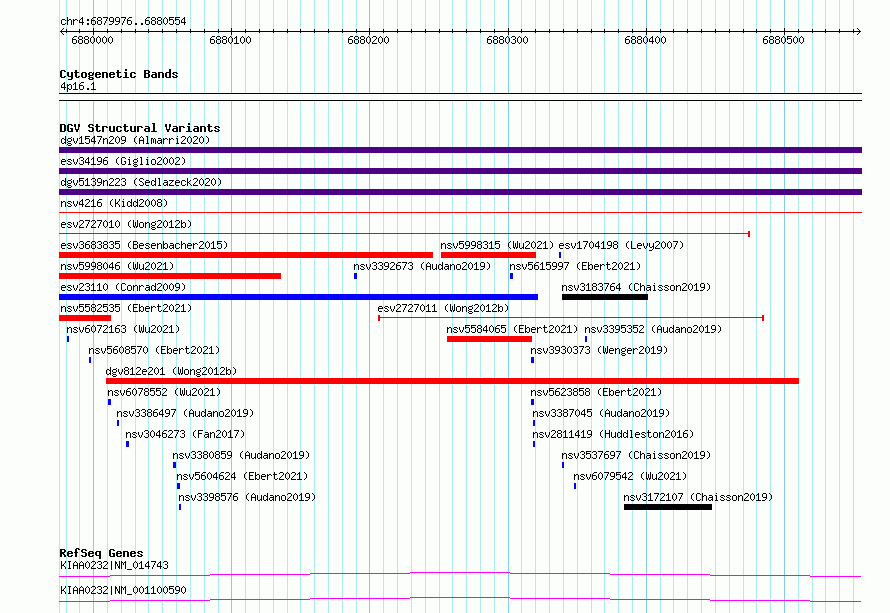Click nsv5998315 (Wu2021) variant label

coord(497,245)
